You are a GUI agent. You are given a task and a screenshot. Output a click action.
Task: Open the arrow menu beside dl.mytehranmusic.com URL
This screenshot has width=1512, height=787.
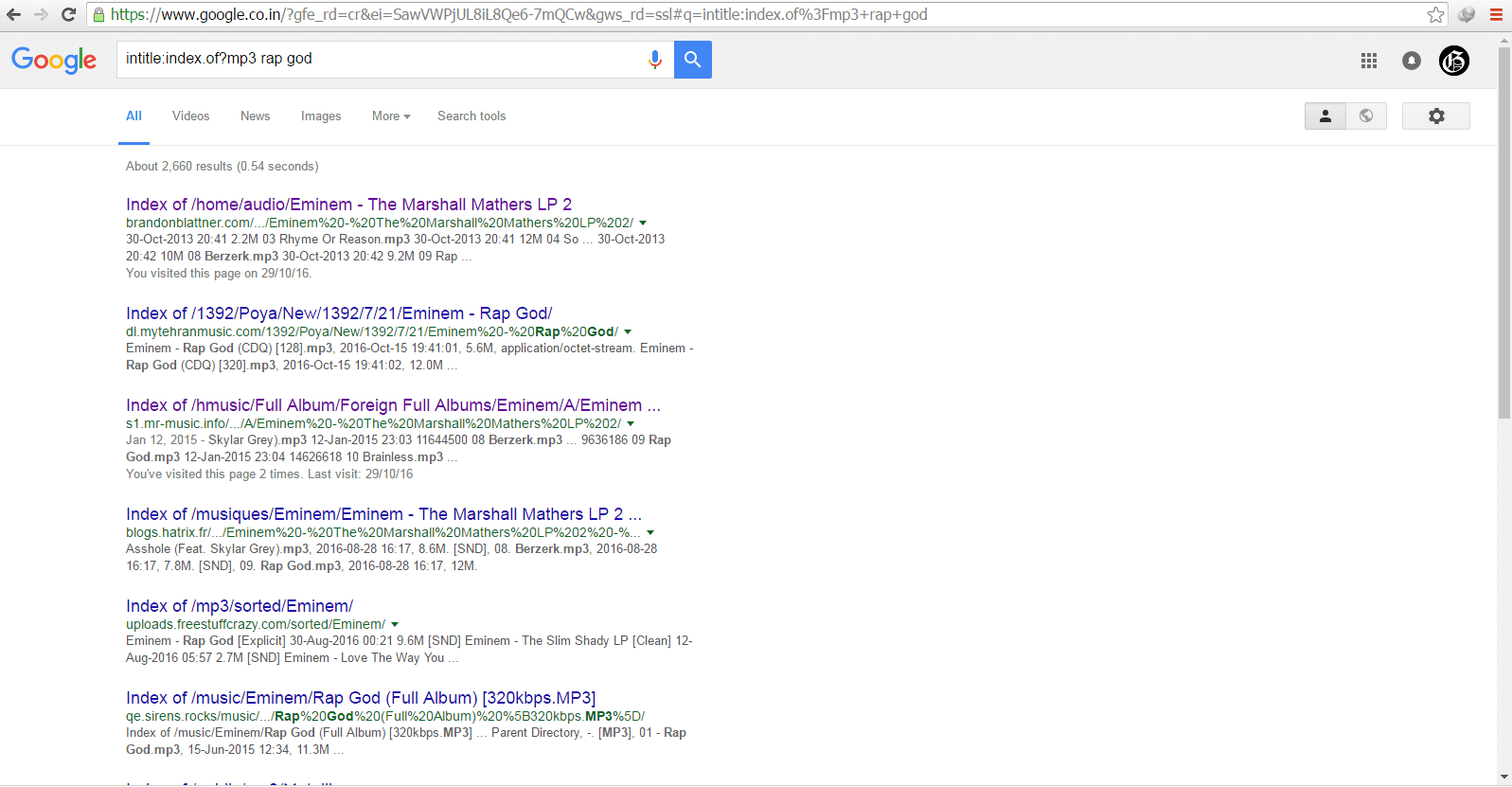pyautogui.click(x=628, y=332)
